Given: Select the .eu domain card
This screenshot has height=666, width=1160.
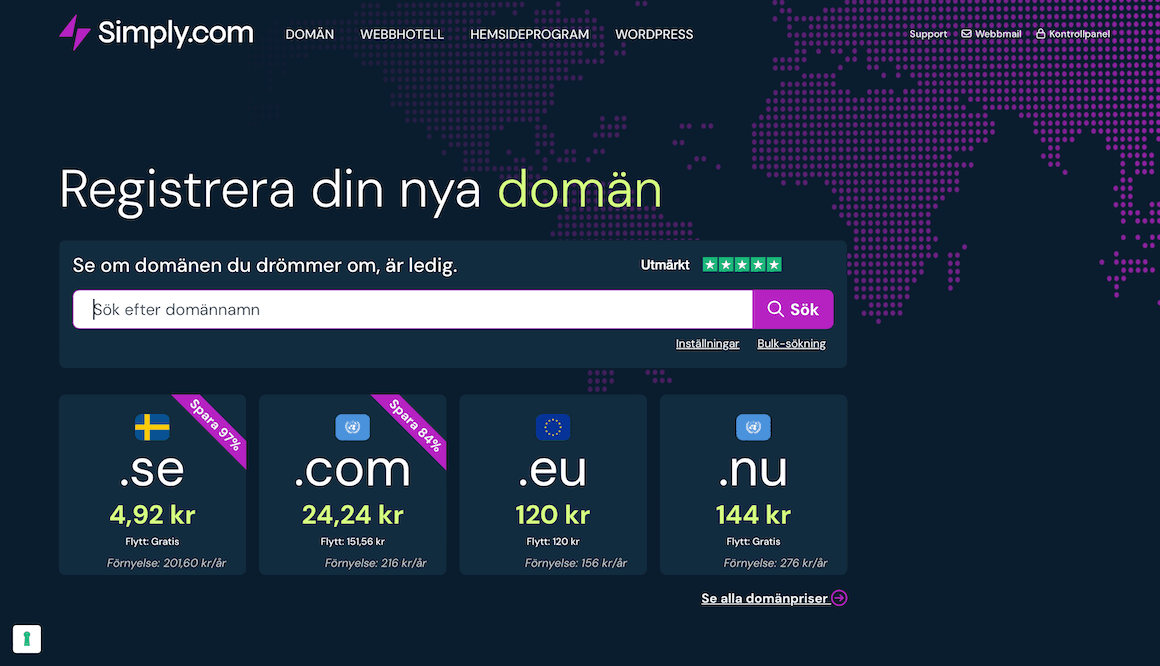Looking at the screenshot, I should point(553,485).
